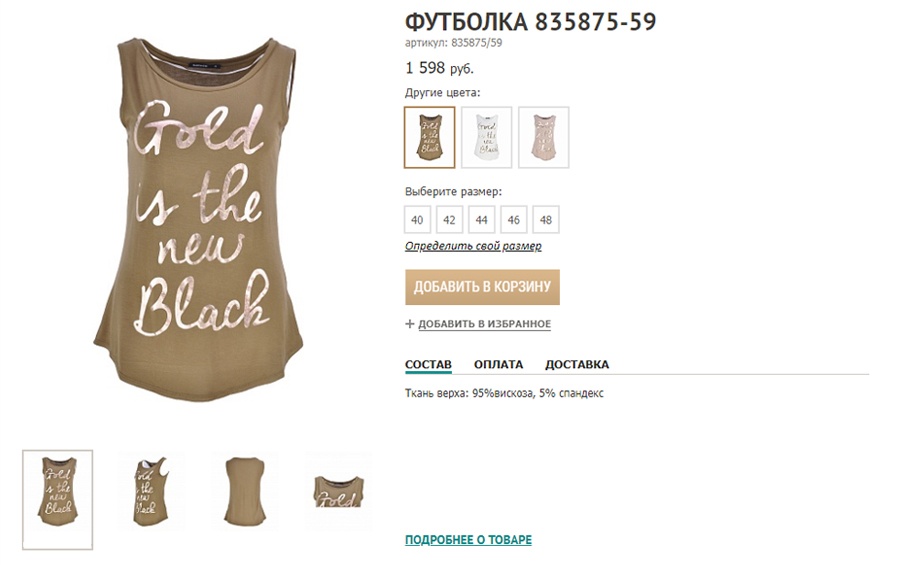The image size is (912, 565).
Task: Select the white color variant swatch
Action: (486, 137)
